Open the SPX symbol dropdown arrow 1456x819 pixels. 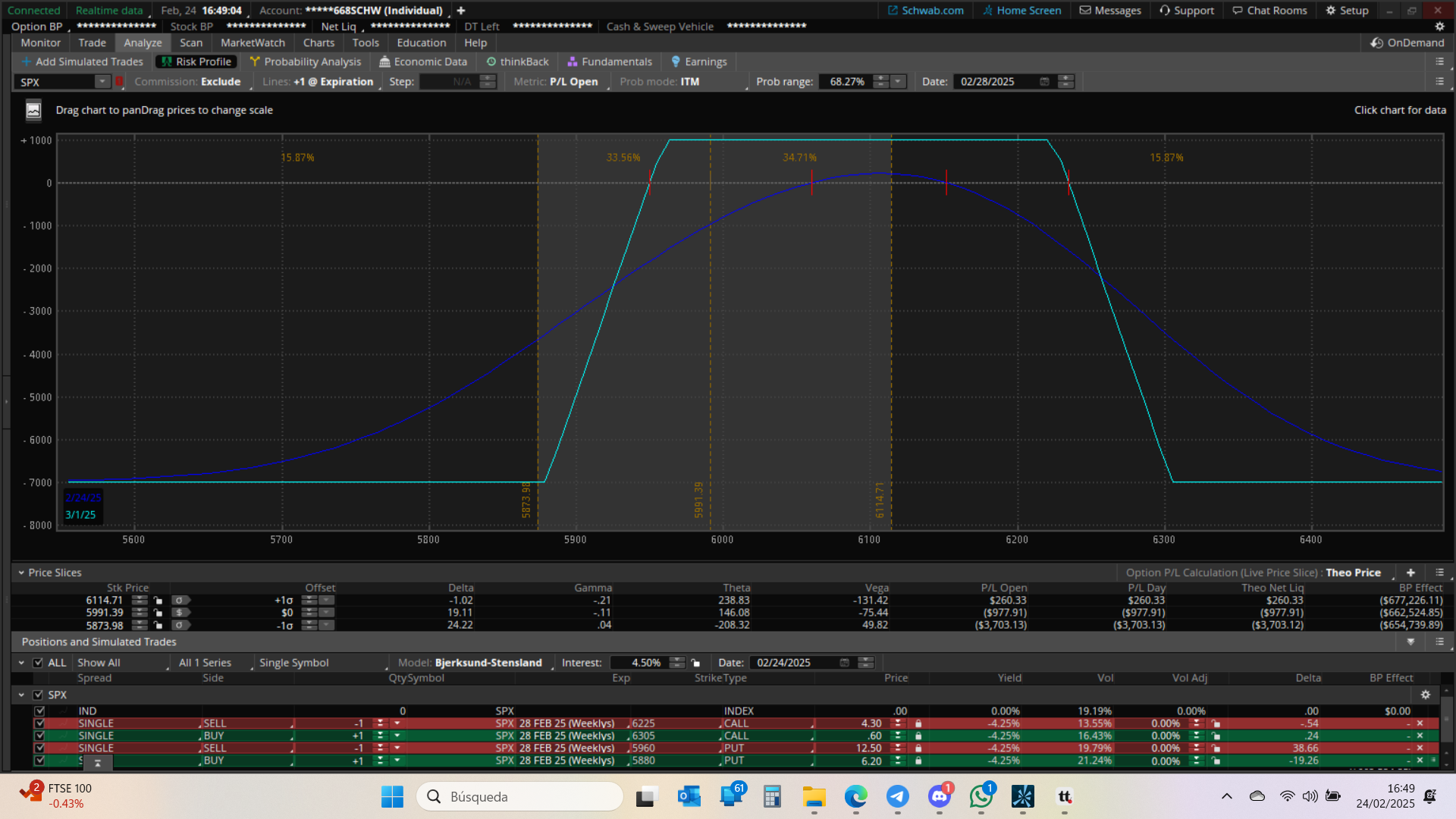(x=102, y=82)
